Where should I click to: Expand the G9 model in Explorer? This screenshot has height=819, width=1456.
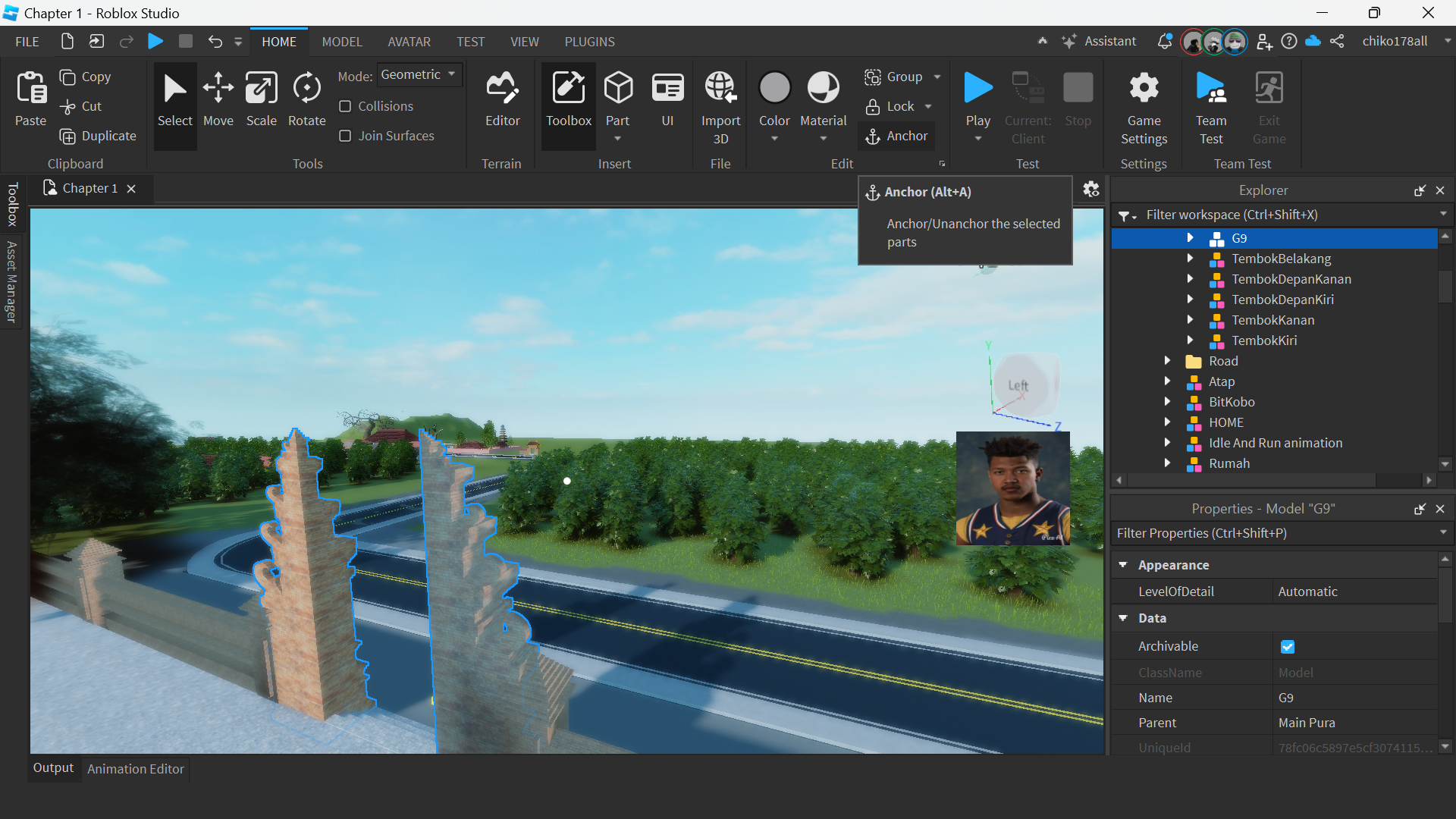[x=1189, y=237]
